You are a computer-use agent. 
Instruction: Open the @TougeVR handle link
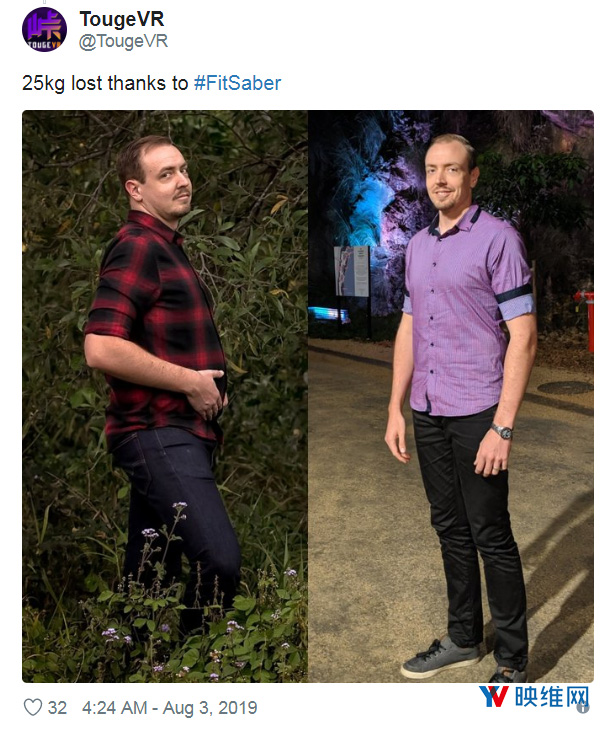pyautogui.click(x=123, y=41)
